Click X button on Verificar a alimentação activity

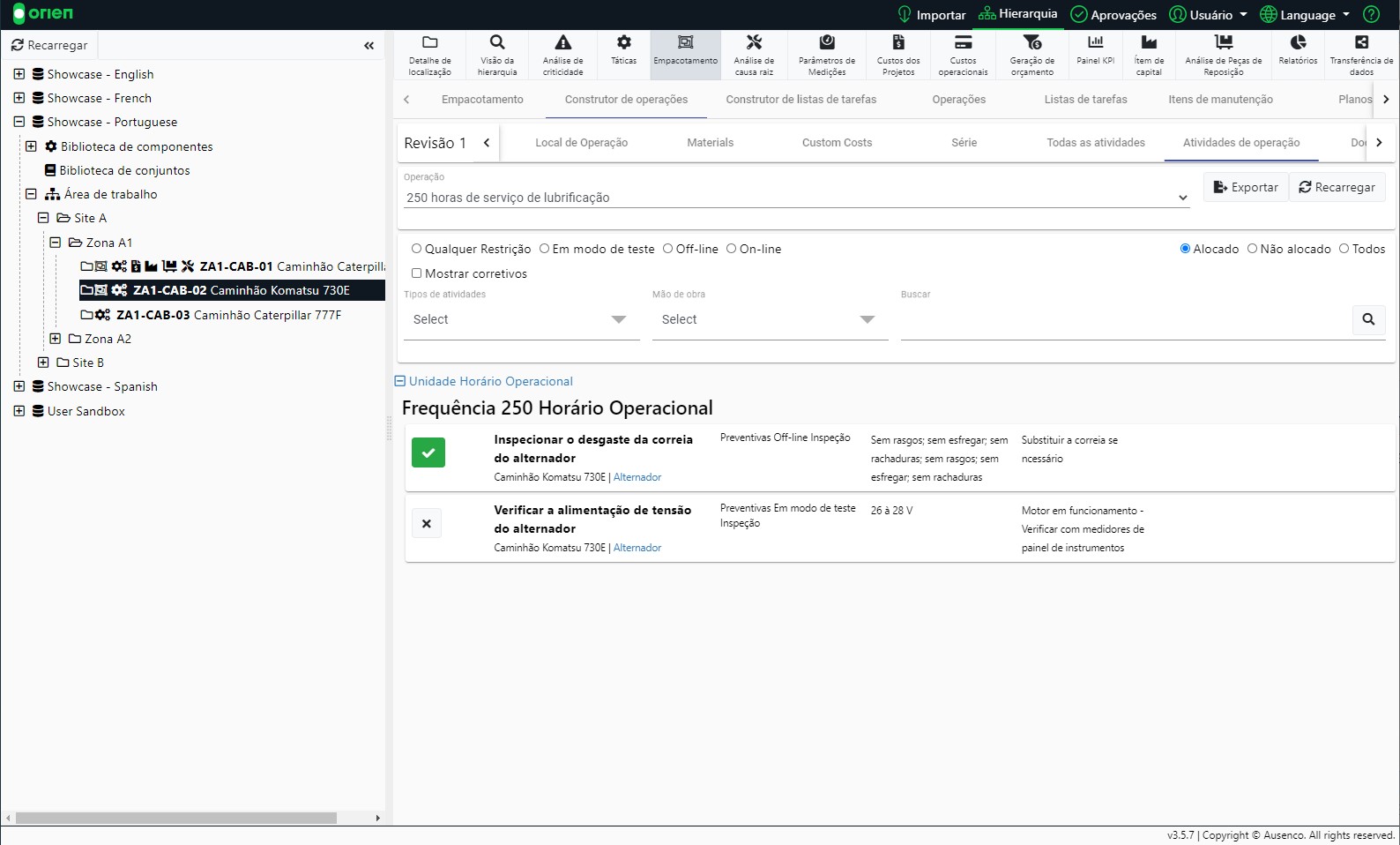[427, 523]
